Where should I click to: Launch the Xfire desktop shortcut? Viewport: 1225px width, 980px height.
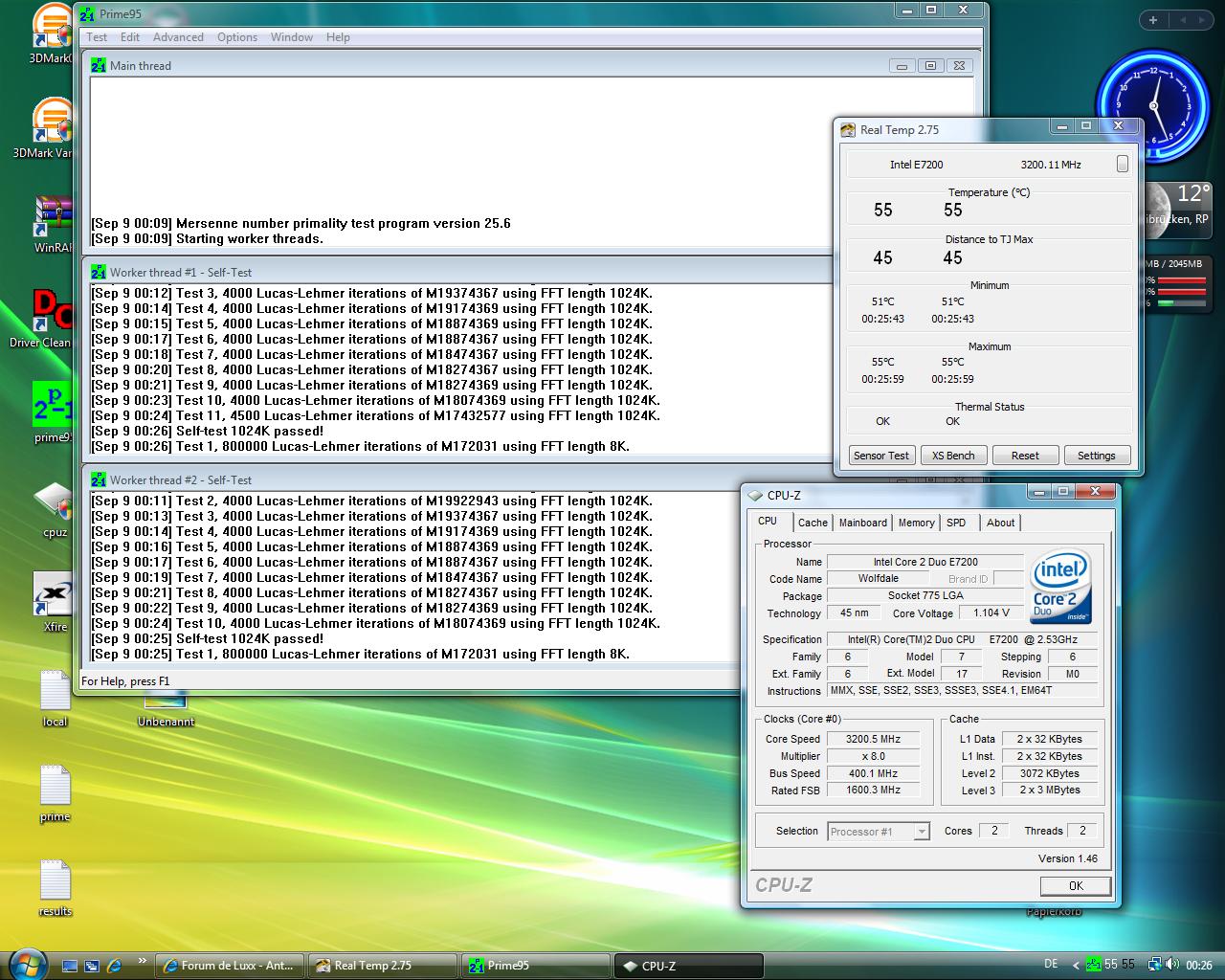tap(55, 602)
